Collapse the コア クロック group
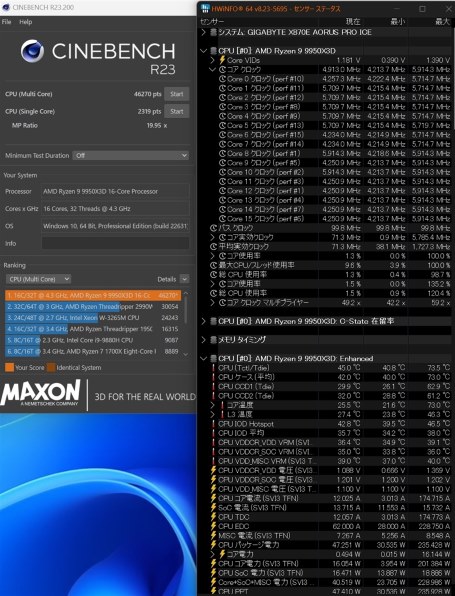The width and height of the screenshot is (455, 596). (x=212, y=70)
